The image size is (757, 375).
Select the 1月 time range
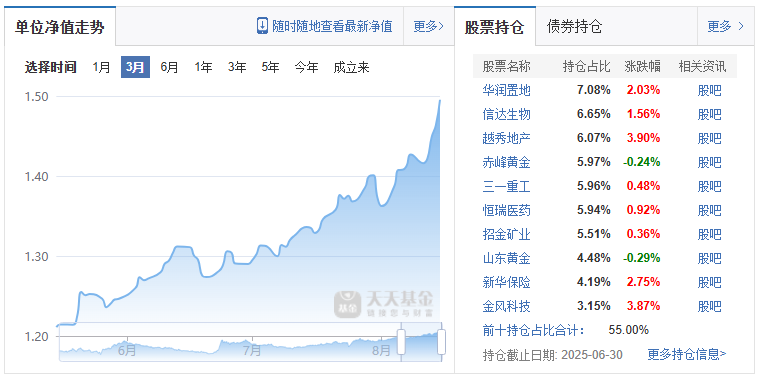coord(101,67)
